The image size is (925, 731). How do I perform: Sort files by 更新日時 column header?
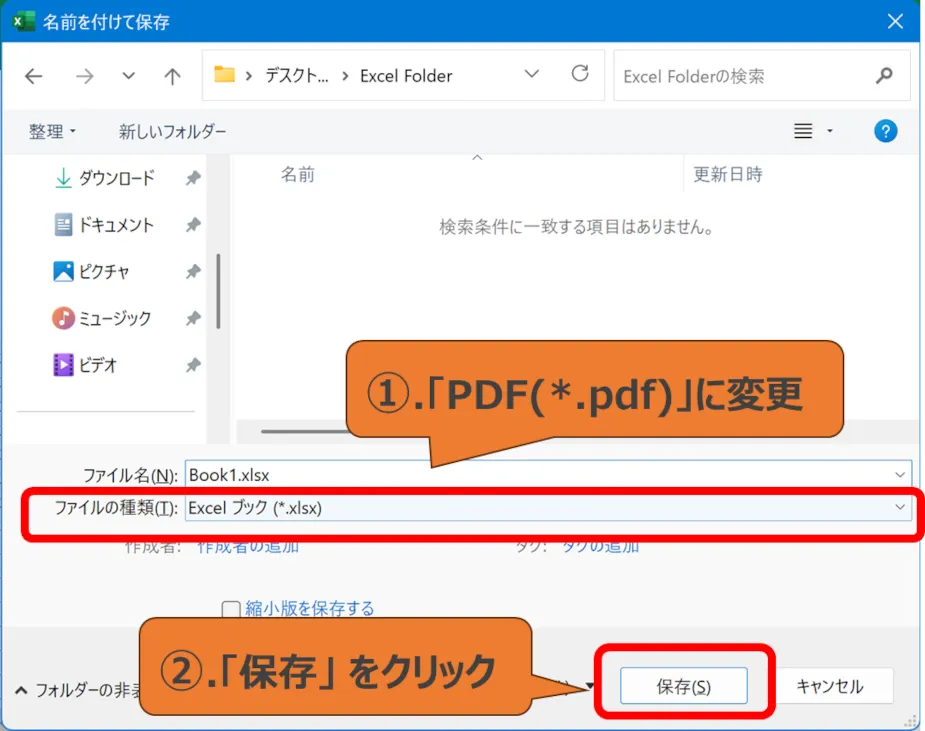728,174
